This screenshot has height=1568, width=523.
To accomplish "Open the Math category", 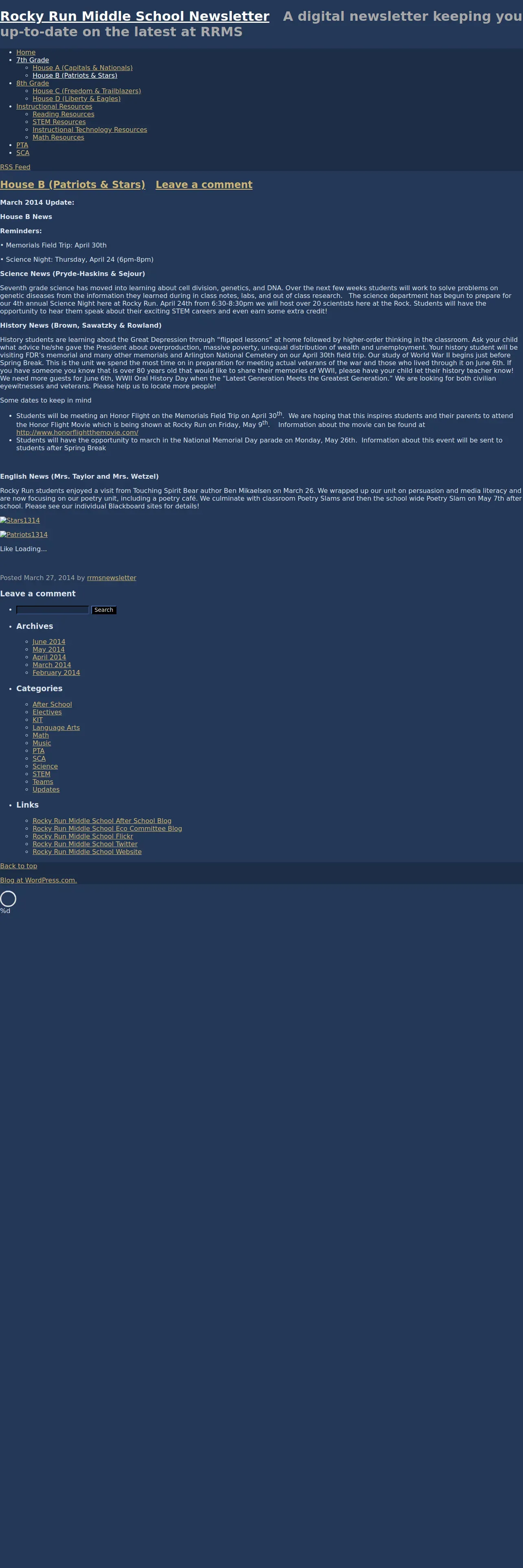I will (41, 736).
